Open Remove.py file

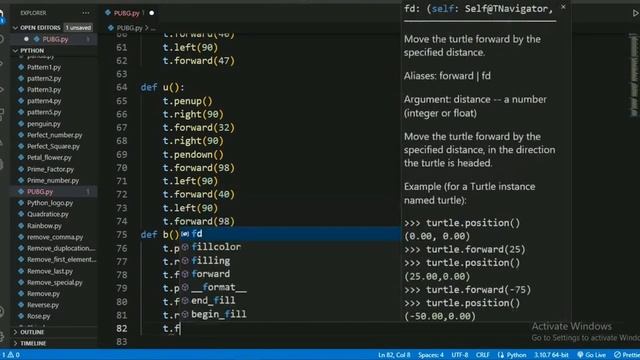(x=43, y=293)
